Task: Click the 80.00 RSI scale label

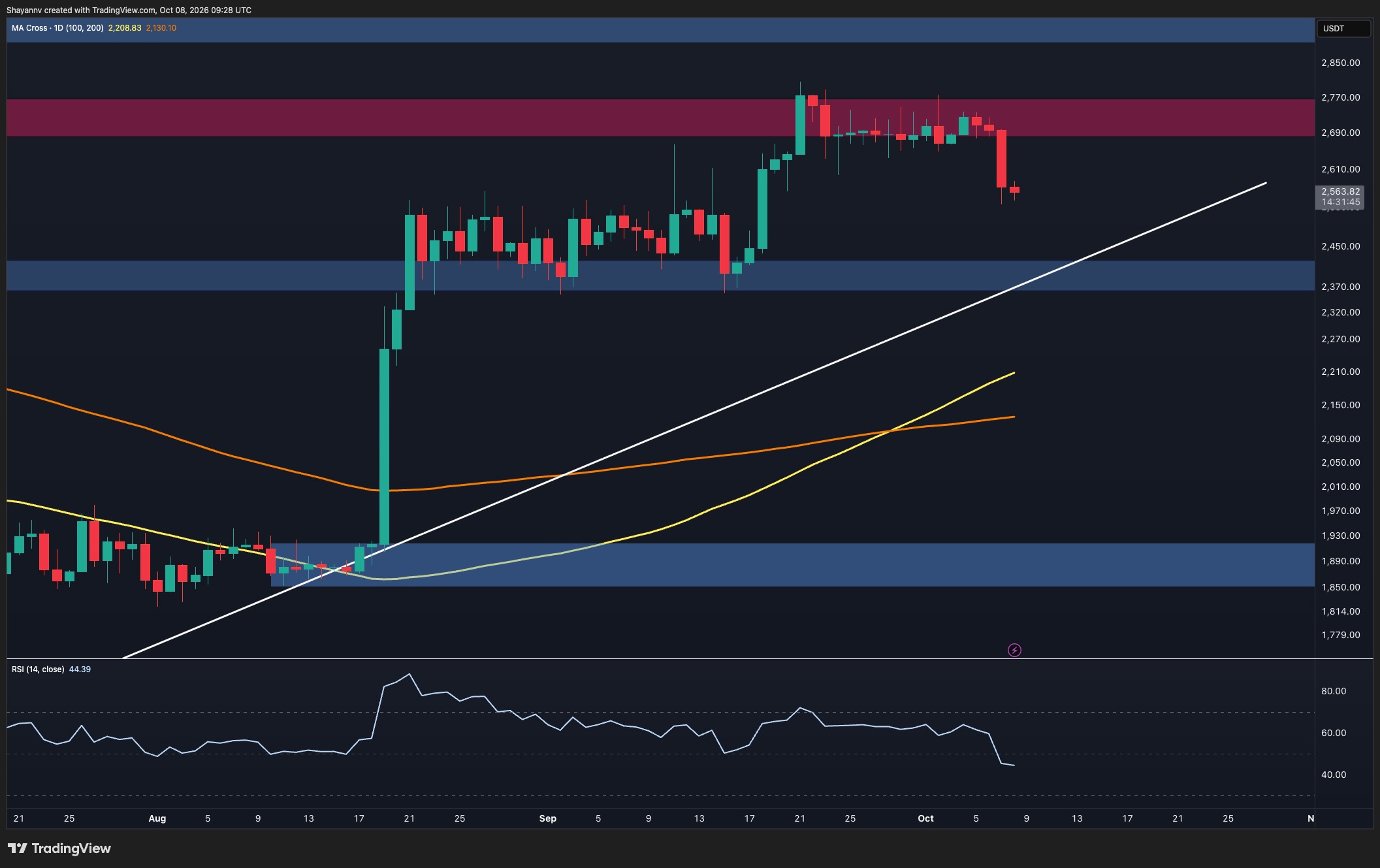Action: [1334, 691]
